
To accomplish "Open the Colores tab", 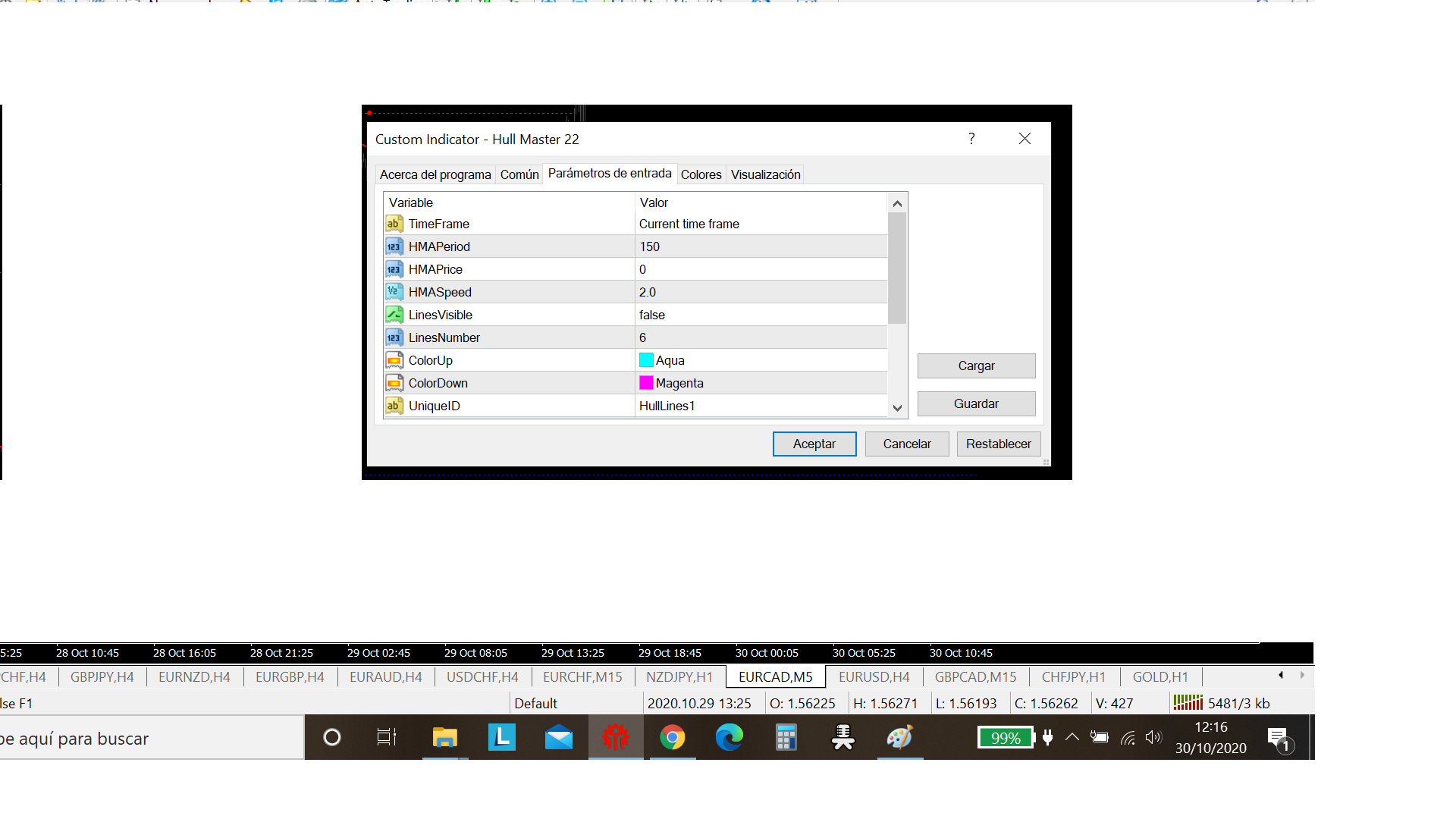I will pos(701,174).
